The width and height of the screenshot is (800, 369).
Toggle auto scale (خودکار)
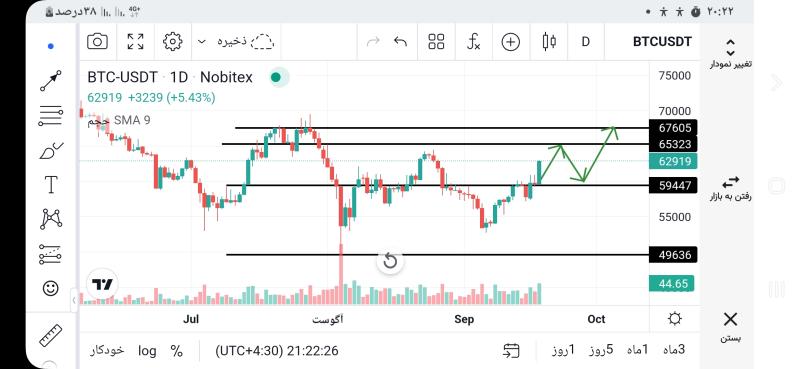(x=107, y=350)
